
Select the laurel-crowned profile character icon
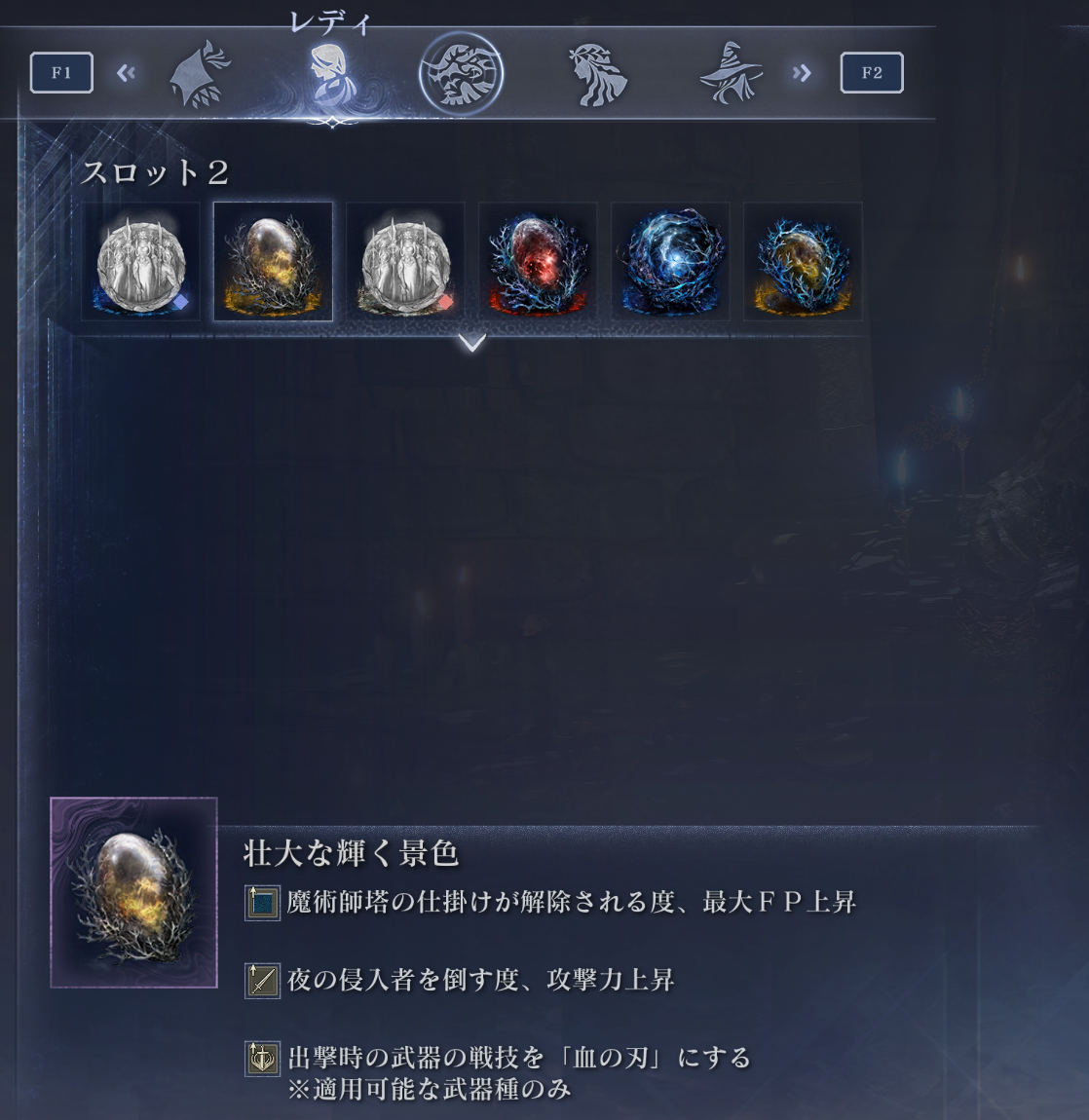tap(598, 75)
